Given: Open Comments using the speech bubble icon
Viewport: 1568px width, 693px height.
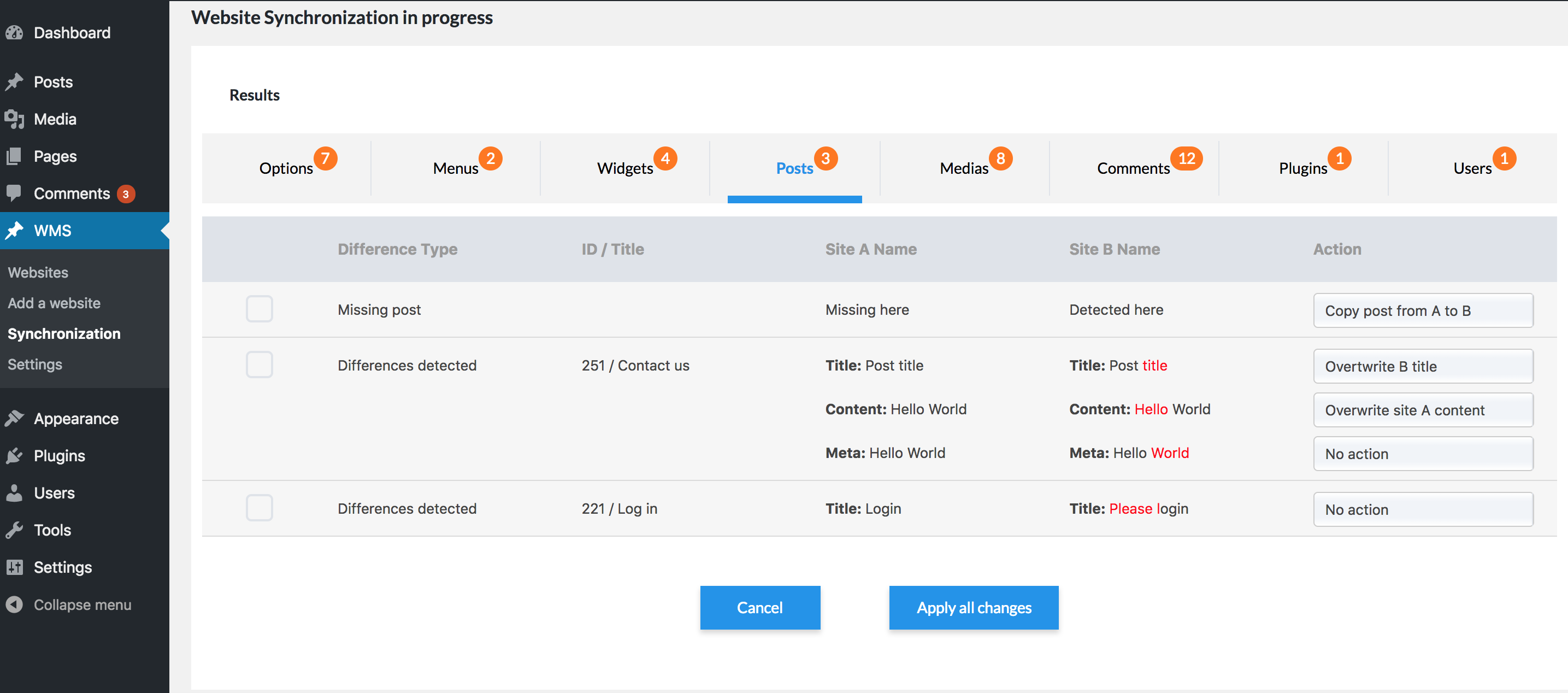Looking at the screenshot, I should (15, 193).
